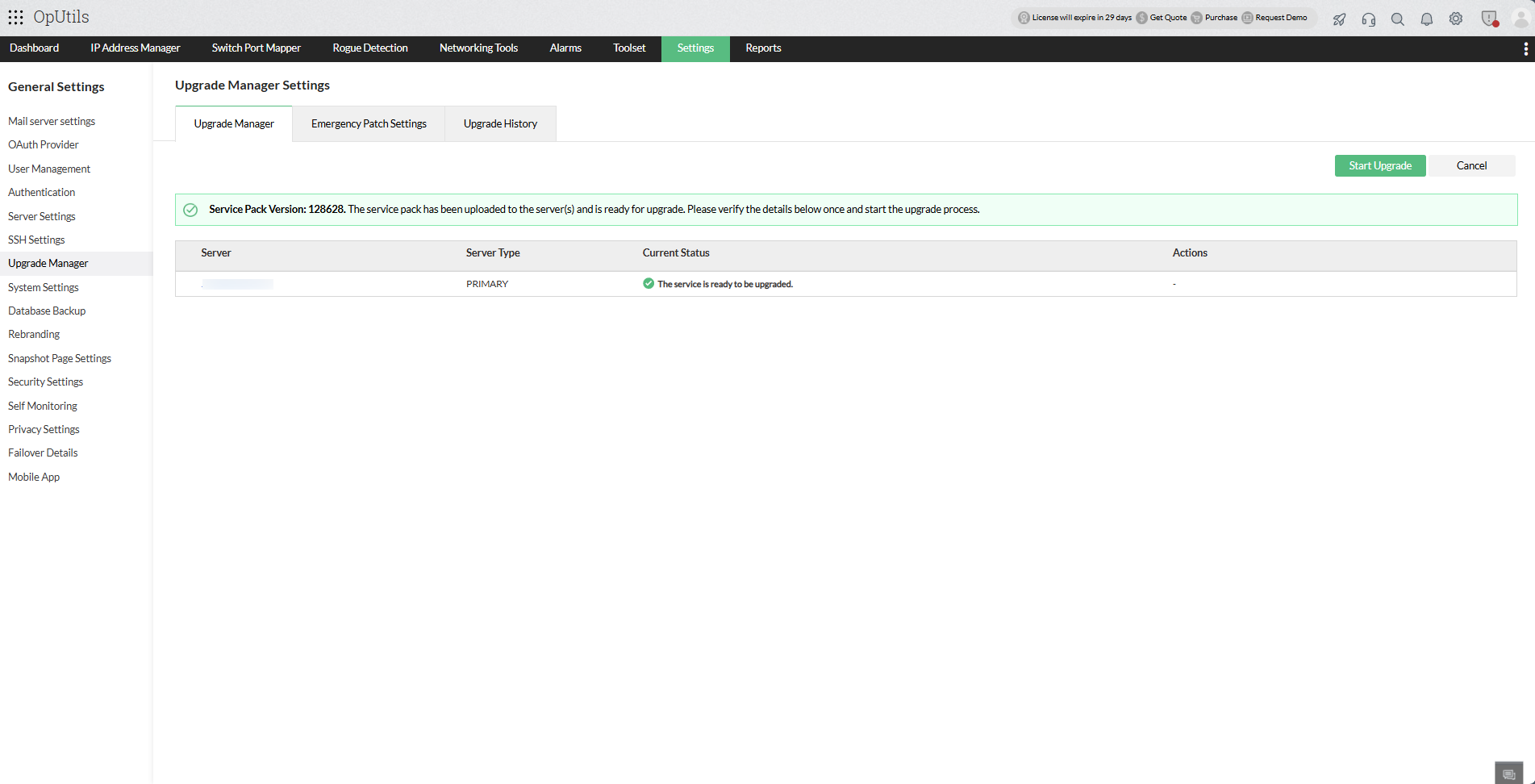Open Server Settings in the sidebar

(x=42, y=217)
